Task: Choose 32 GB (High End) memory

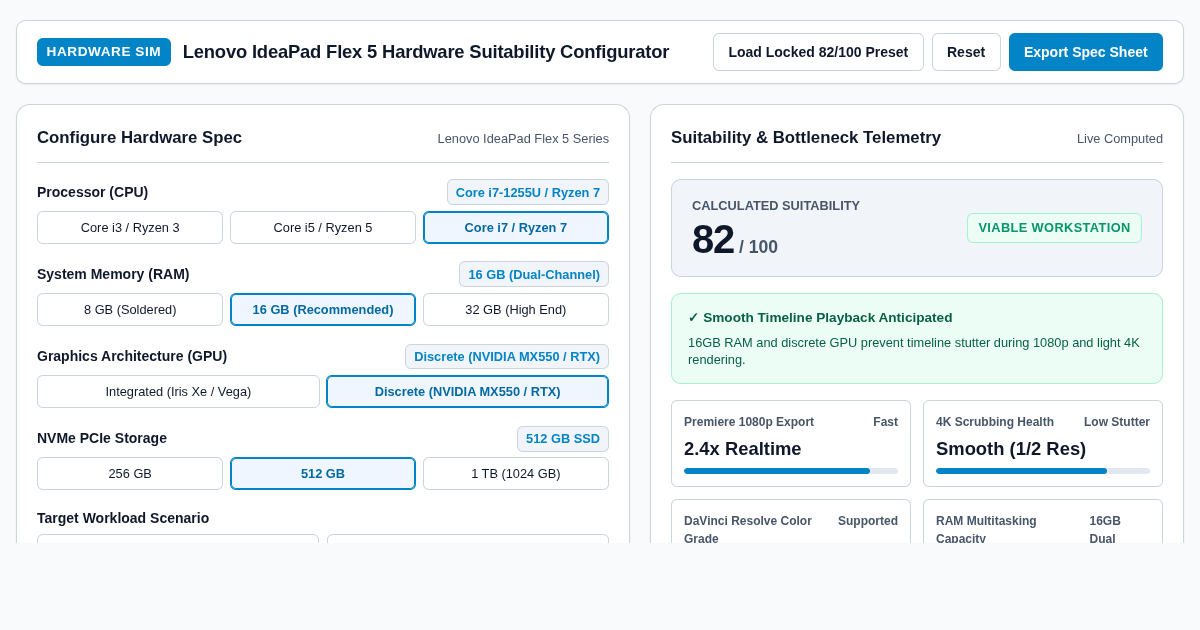Action: pyautogui.click(x=516, y=309)
